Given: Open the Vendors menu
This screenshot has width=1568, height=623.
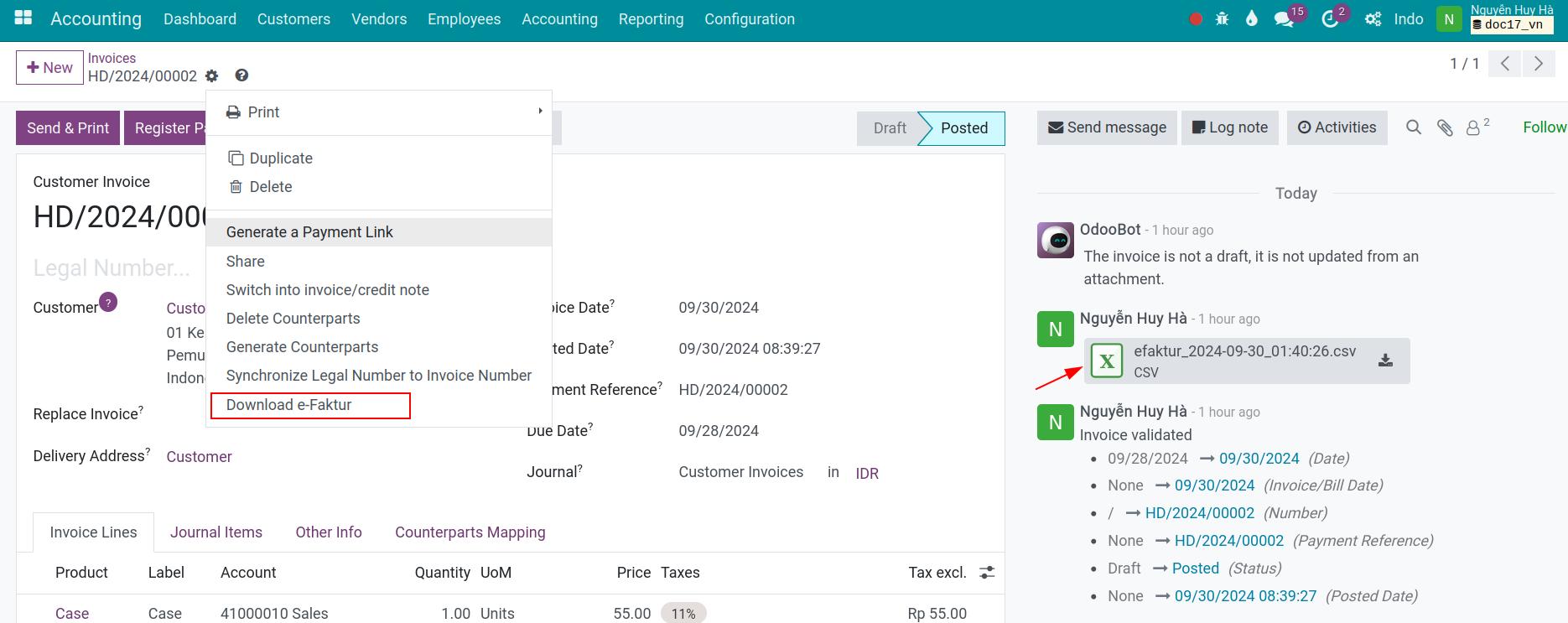Looking at the screenshot, I should [379, 19].
